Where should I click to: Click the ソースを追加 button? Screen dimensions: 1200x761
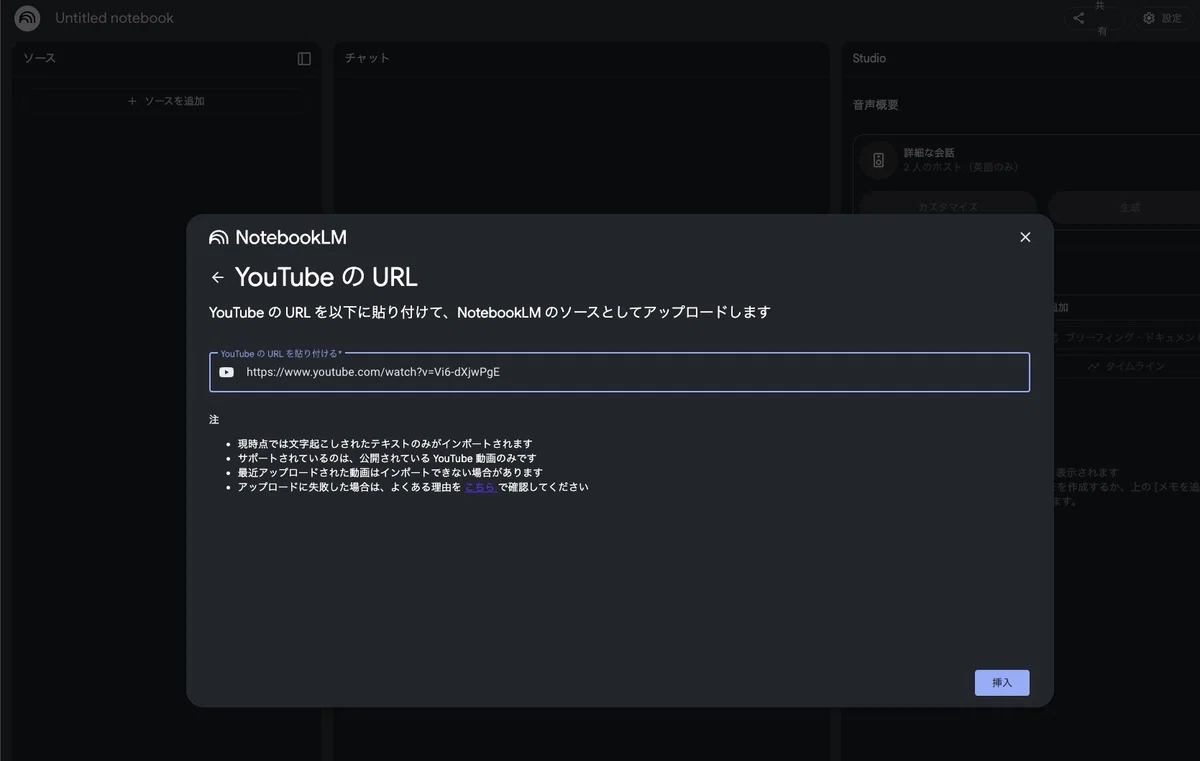click(x=166, y=101)
